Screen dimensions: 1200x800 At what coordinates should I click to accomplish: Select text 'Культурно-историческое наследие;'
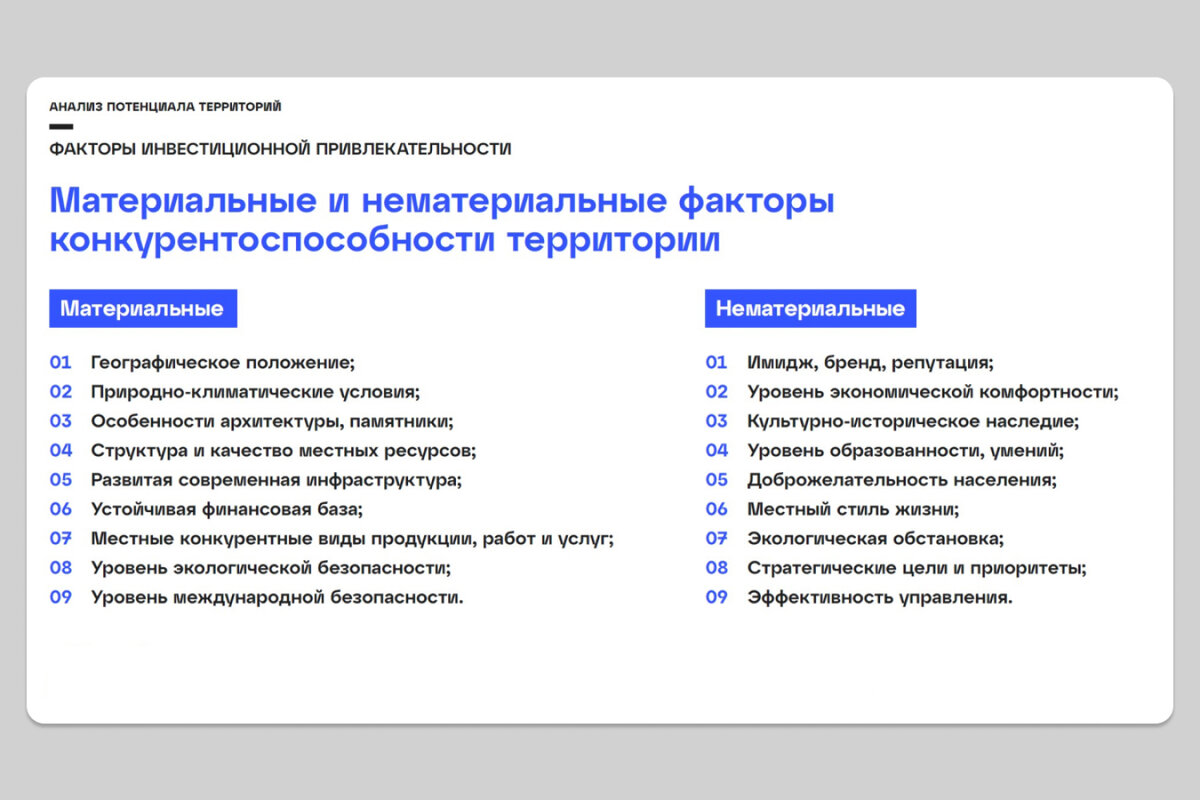pyautogui.click(x=913, y=421)
